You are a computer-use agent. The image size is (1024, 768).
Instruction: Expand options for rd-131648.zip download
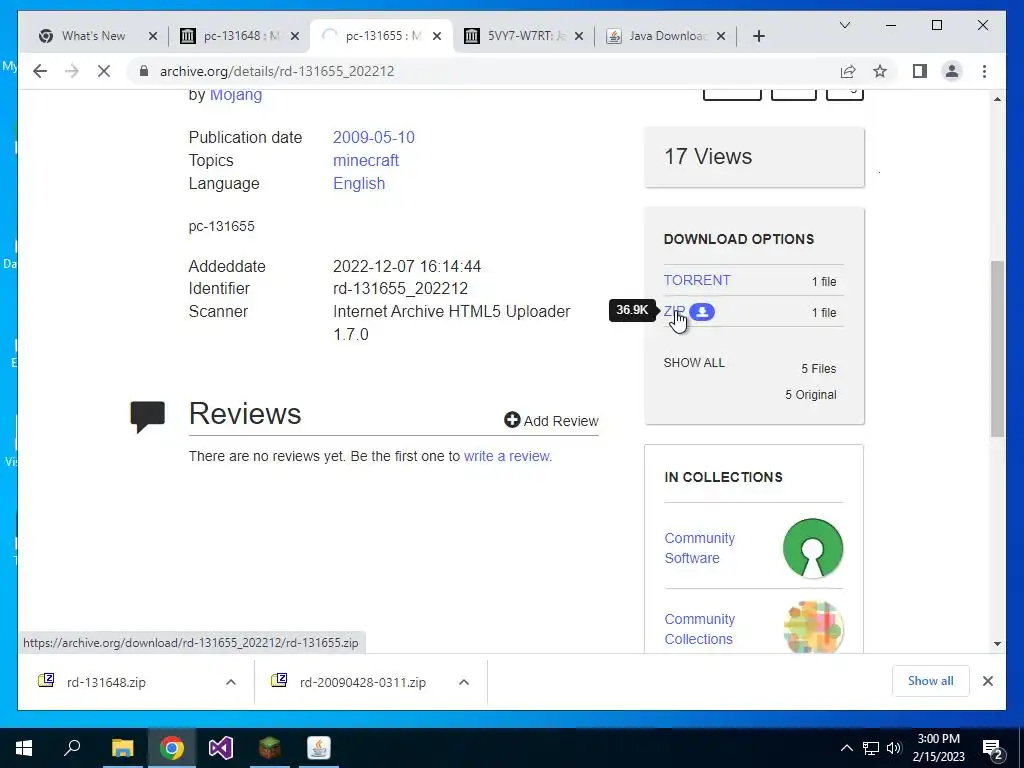[x=231, y=682]
